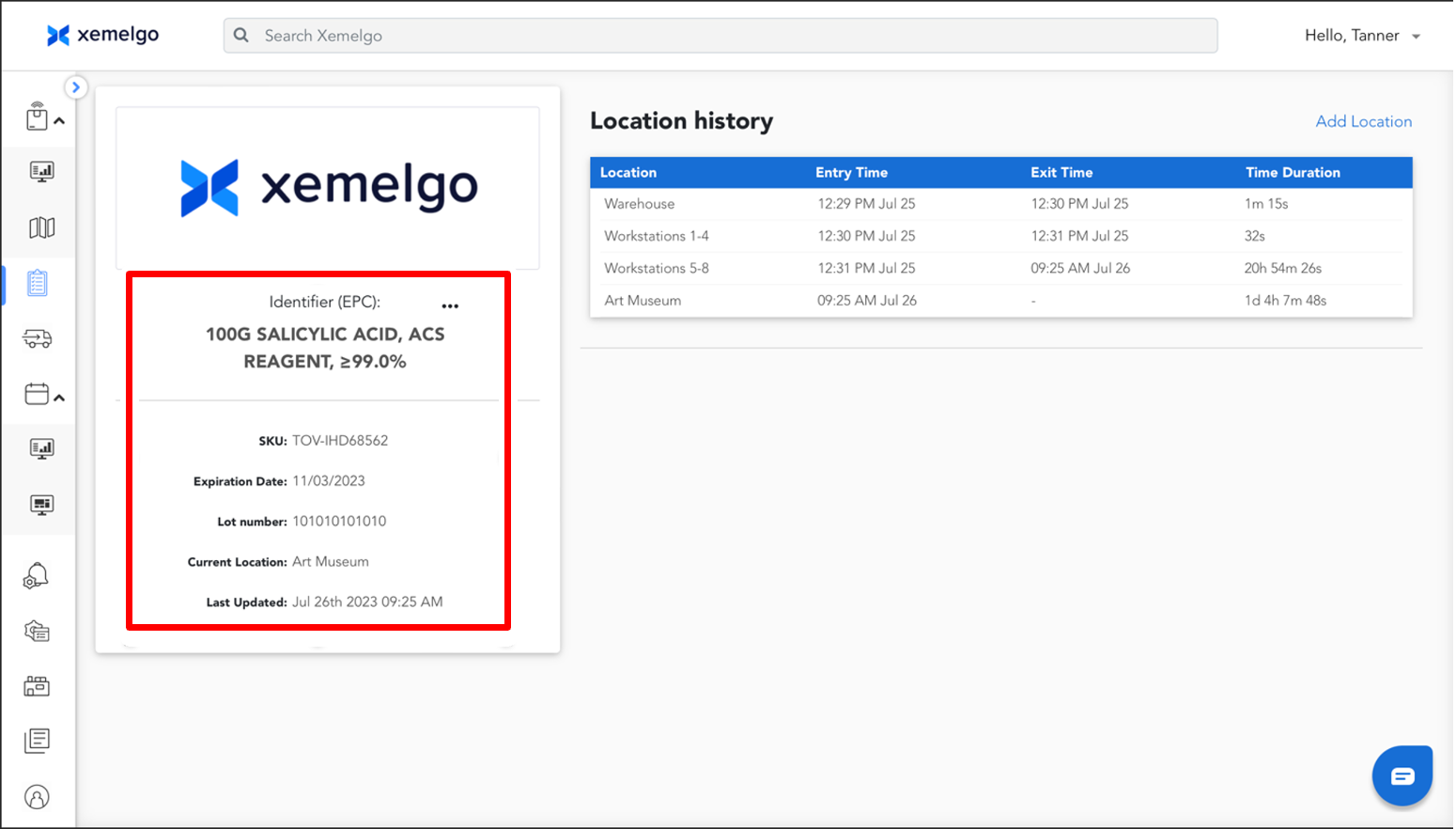Open the user profile sidebar icon
Screen dimensions: 1456x829
(37, 797)
